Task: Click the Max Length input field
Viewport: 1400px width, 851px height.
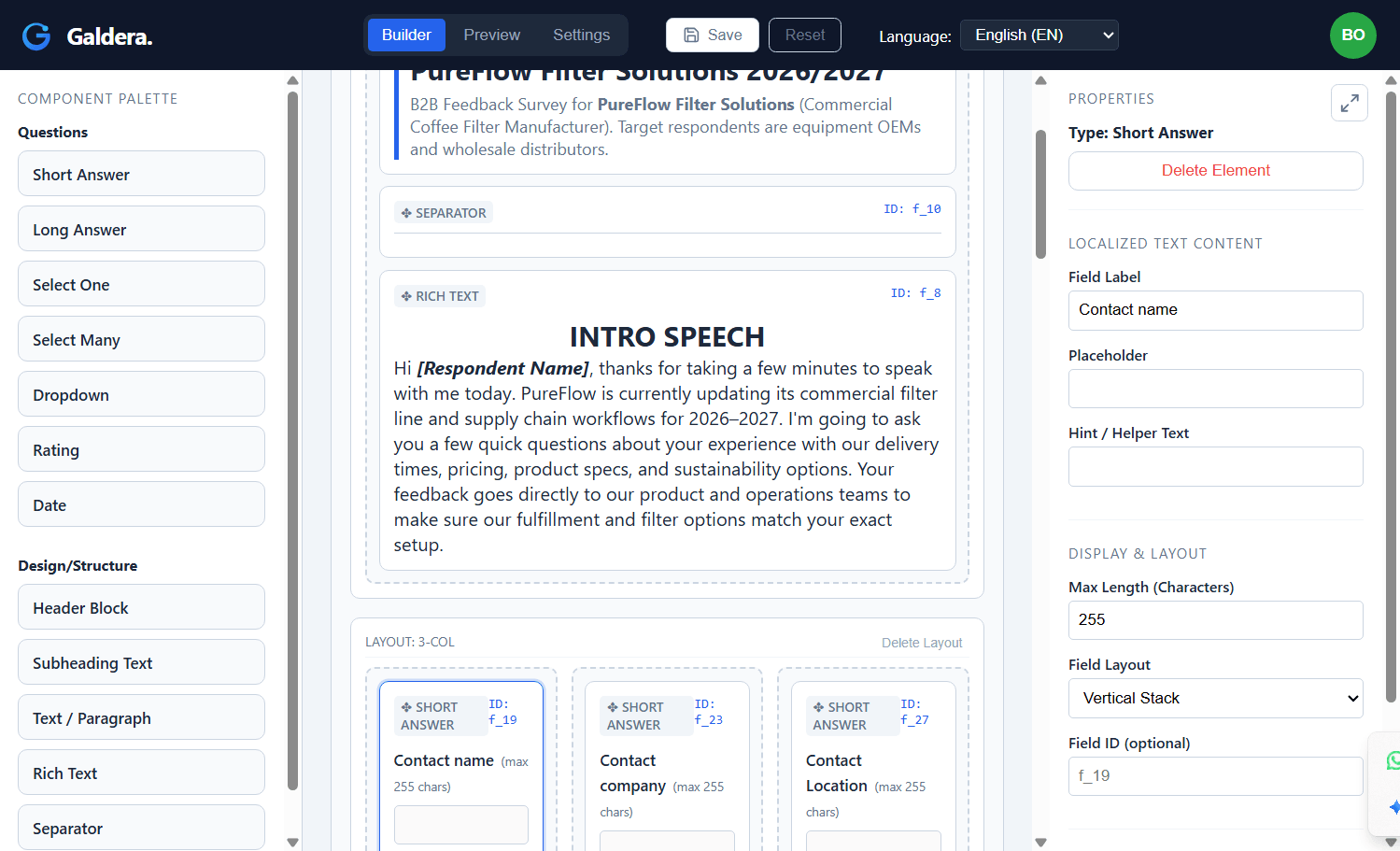Action: (x=1215, y=620)
